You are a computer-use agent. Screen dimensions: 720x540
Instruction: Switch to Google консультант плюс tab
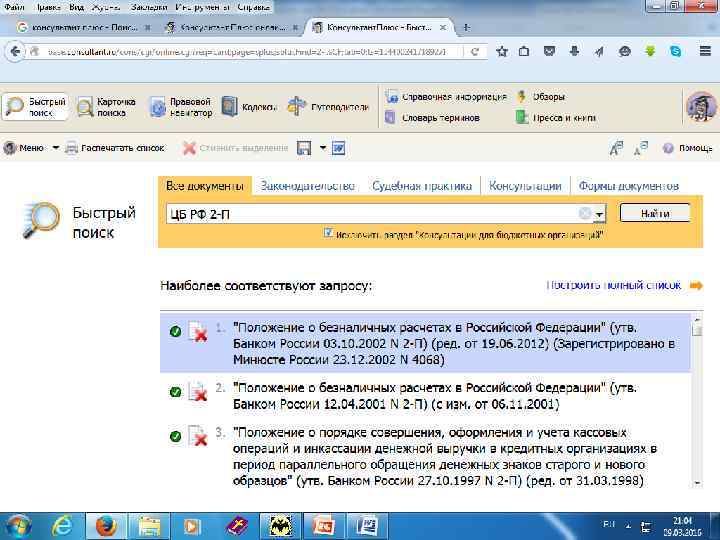coord(84,28)
